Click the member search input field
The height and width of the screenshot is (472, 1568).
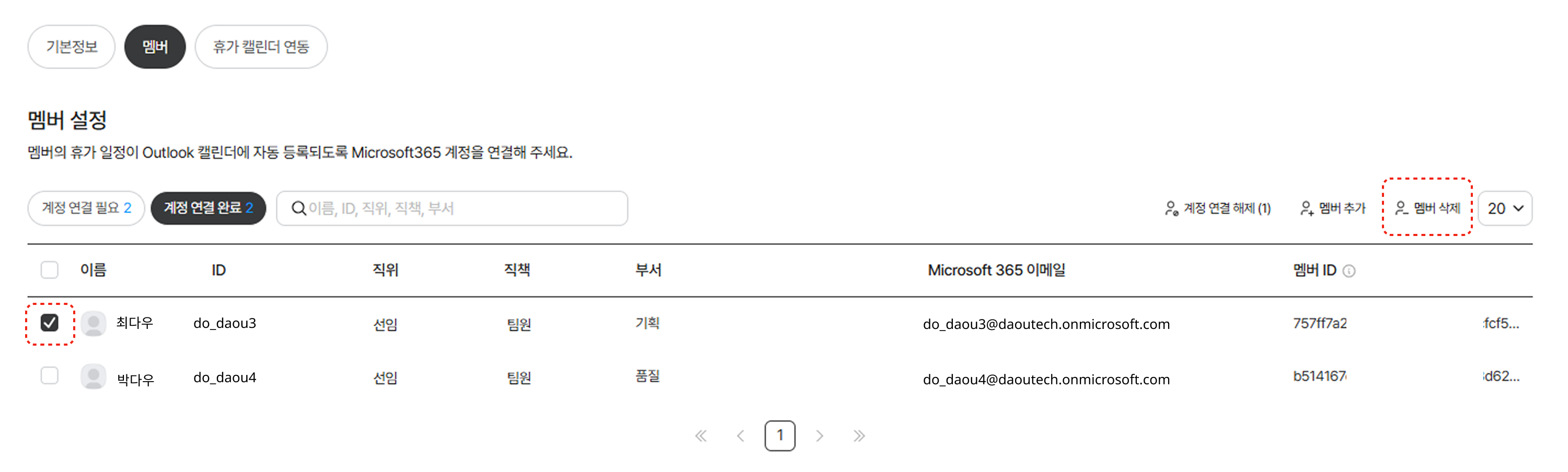pos(452,209)
